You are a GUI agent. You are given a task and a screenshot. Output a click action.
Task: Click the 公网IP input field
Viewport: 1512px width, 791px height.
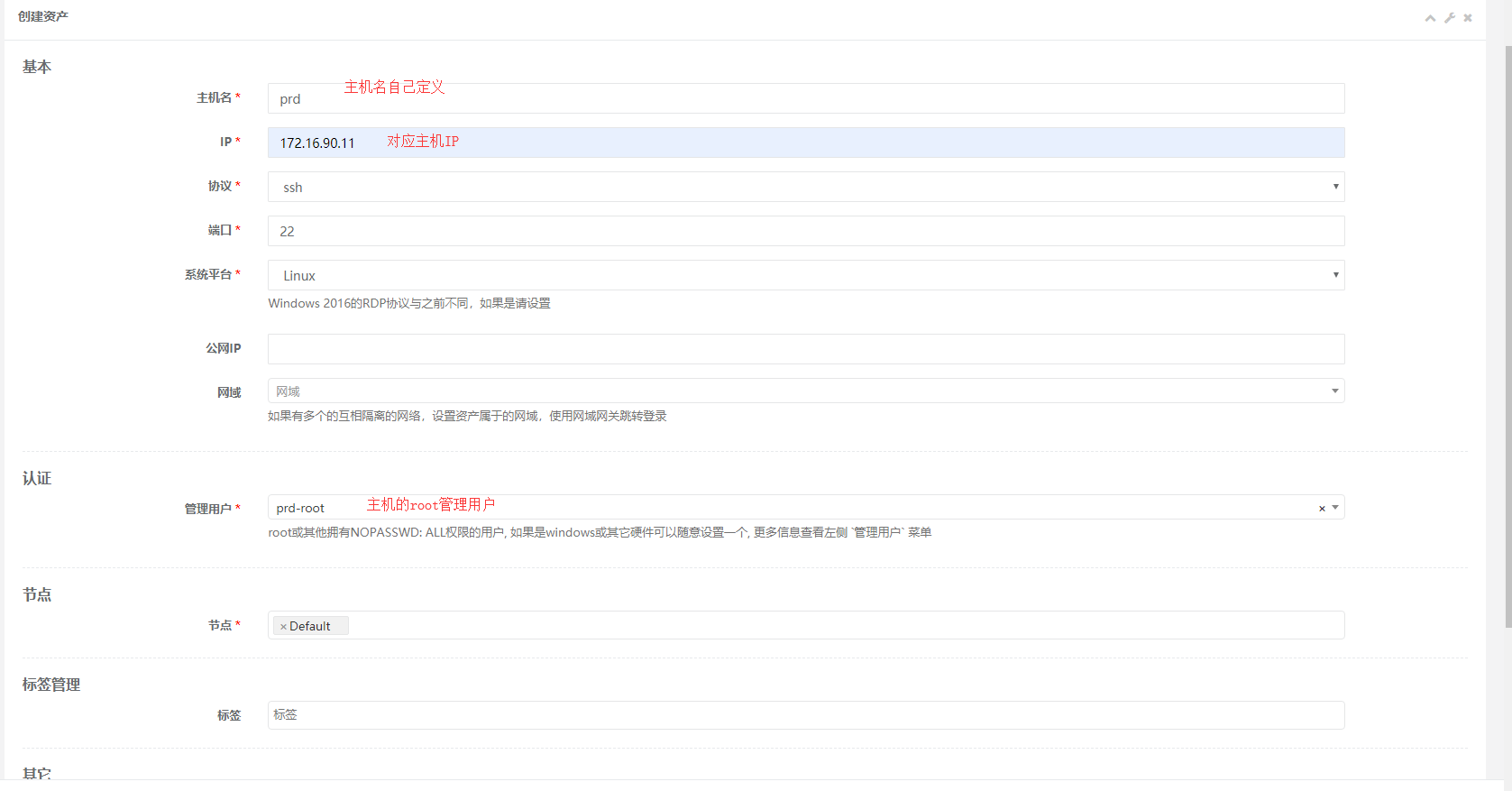(806, 349)
